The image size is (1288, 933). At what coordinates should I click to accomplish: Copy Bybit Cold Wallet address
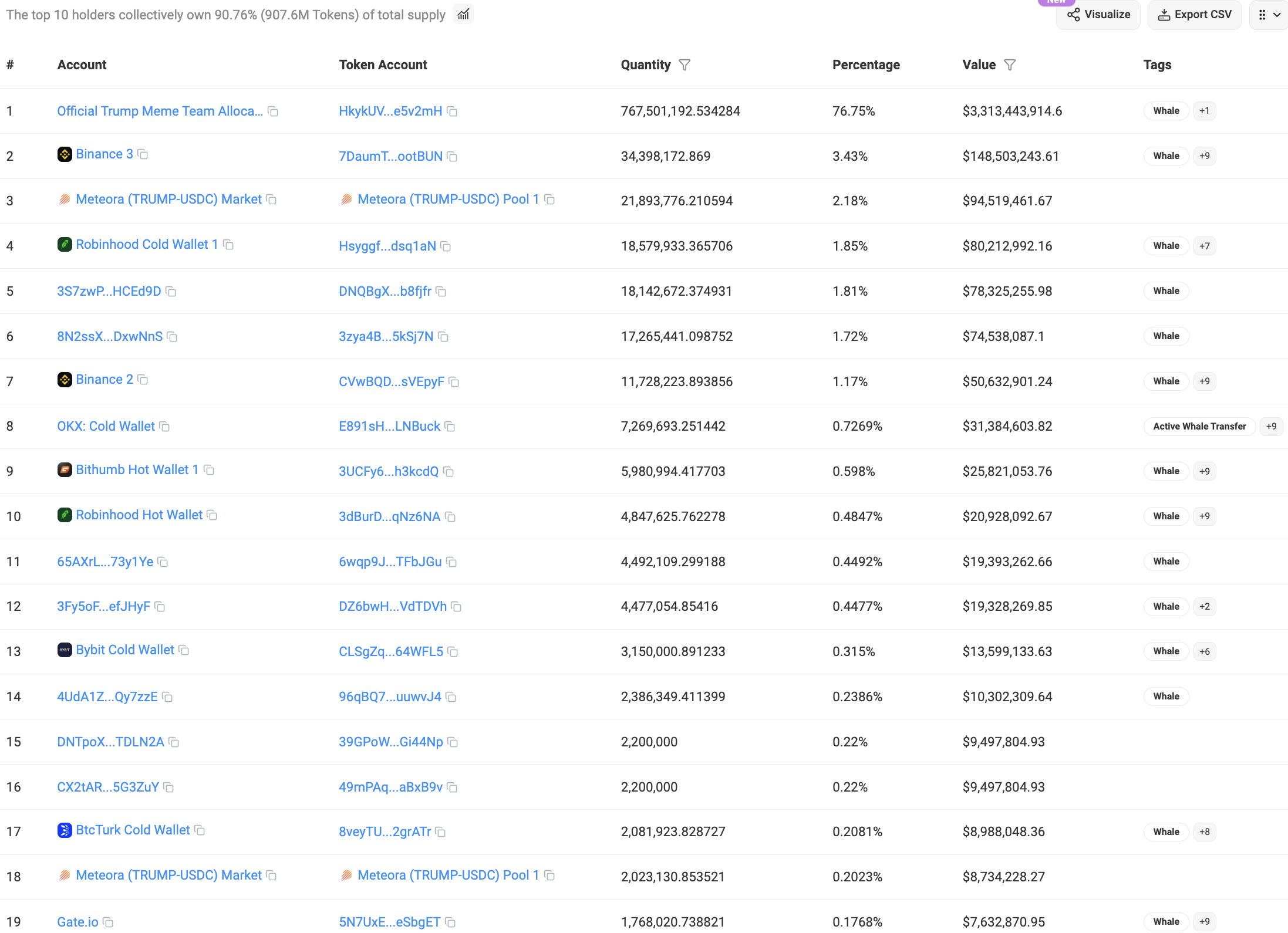184,650
